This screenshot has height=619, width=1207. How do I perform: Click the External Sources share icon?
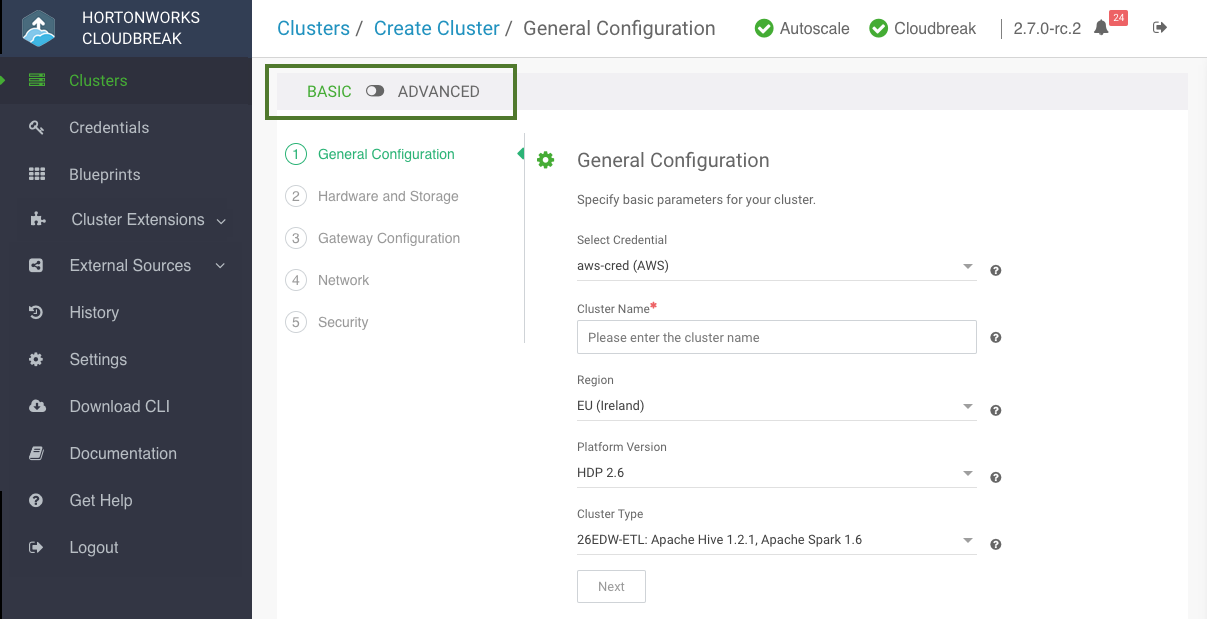click(x=37, y=266)
